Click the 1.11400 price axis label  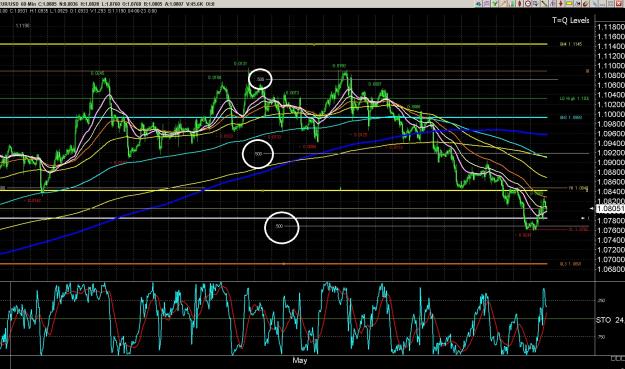click(x=611, y=47)
